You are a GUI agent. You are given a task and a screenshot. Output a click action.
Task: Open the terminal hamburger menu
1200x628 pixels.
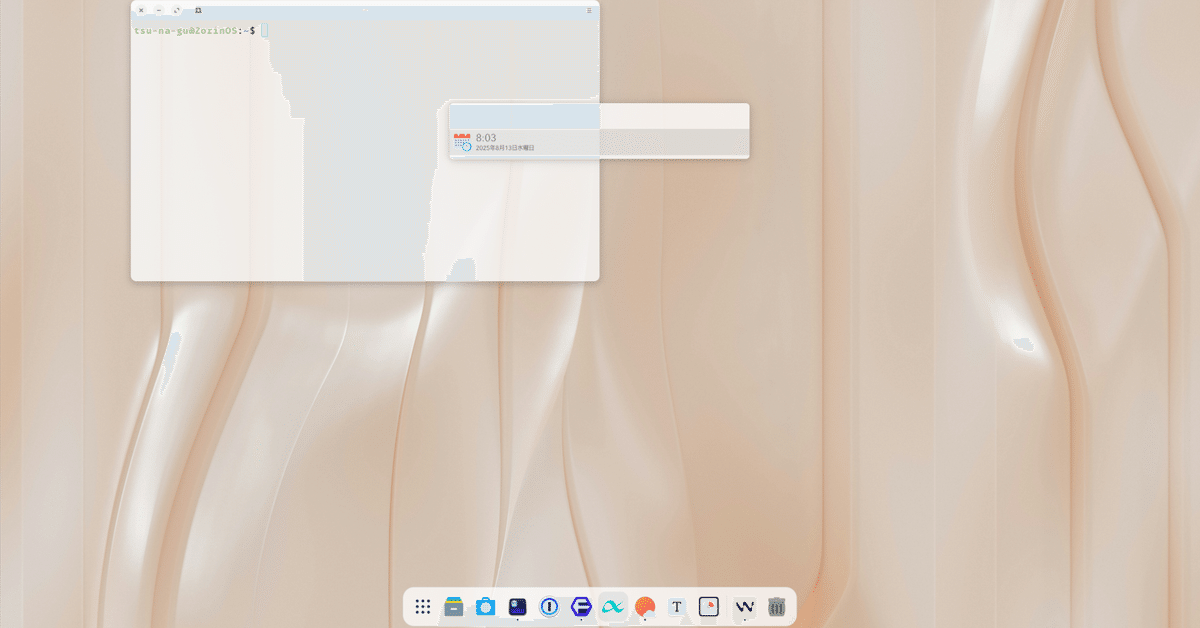tap(588, 9)
